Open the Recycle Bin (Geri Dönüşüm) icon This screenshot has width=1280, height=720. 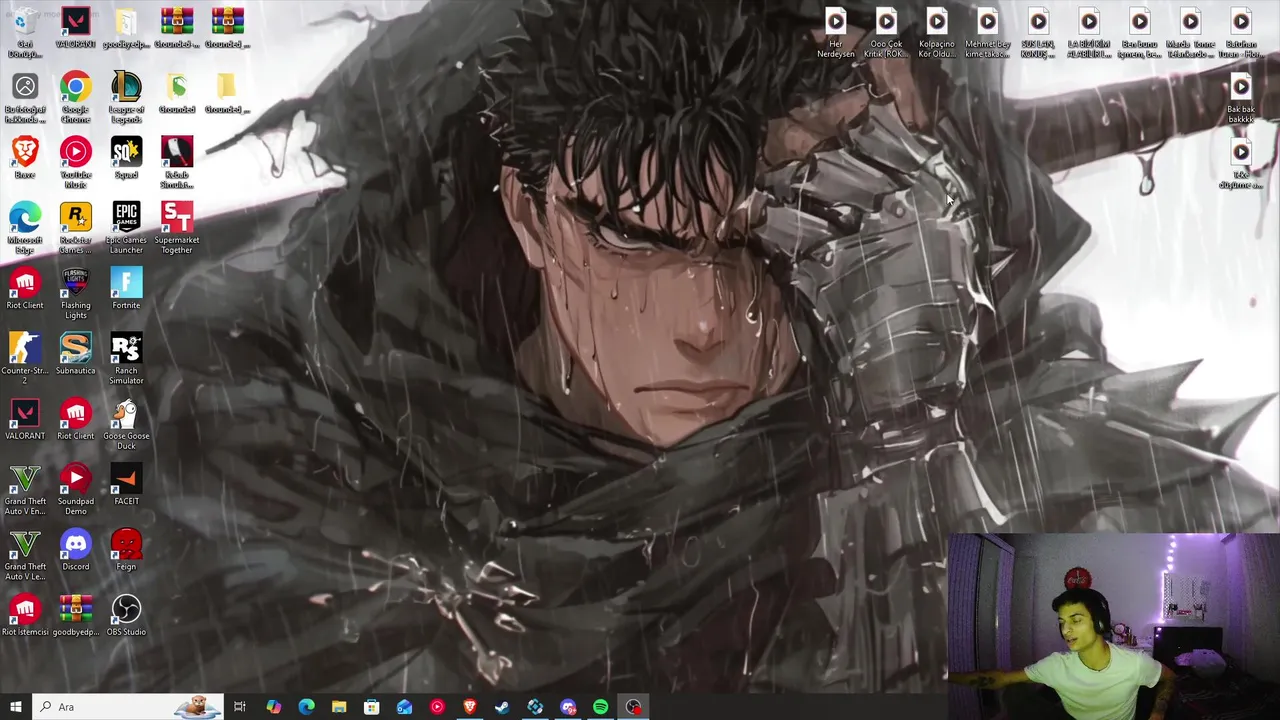click(25, 33)
